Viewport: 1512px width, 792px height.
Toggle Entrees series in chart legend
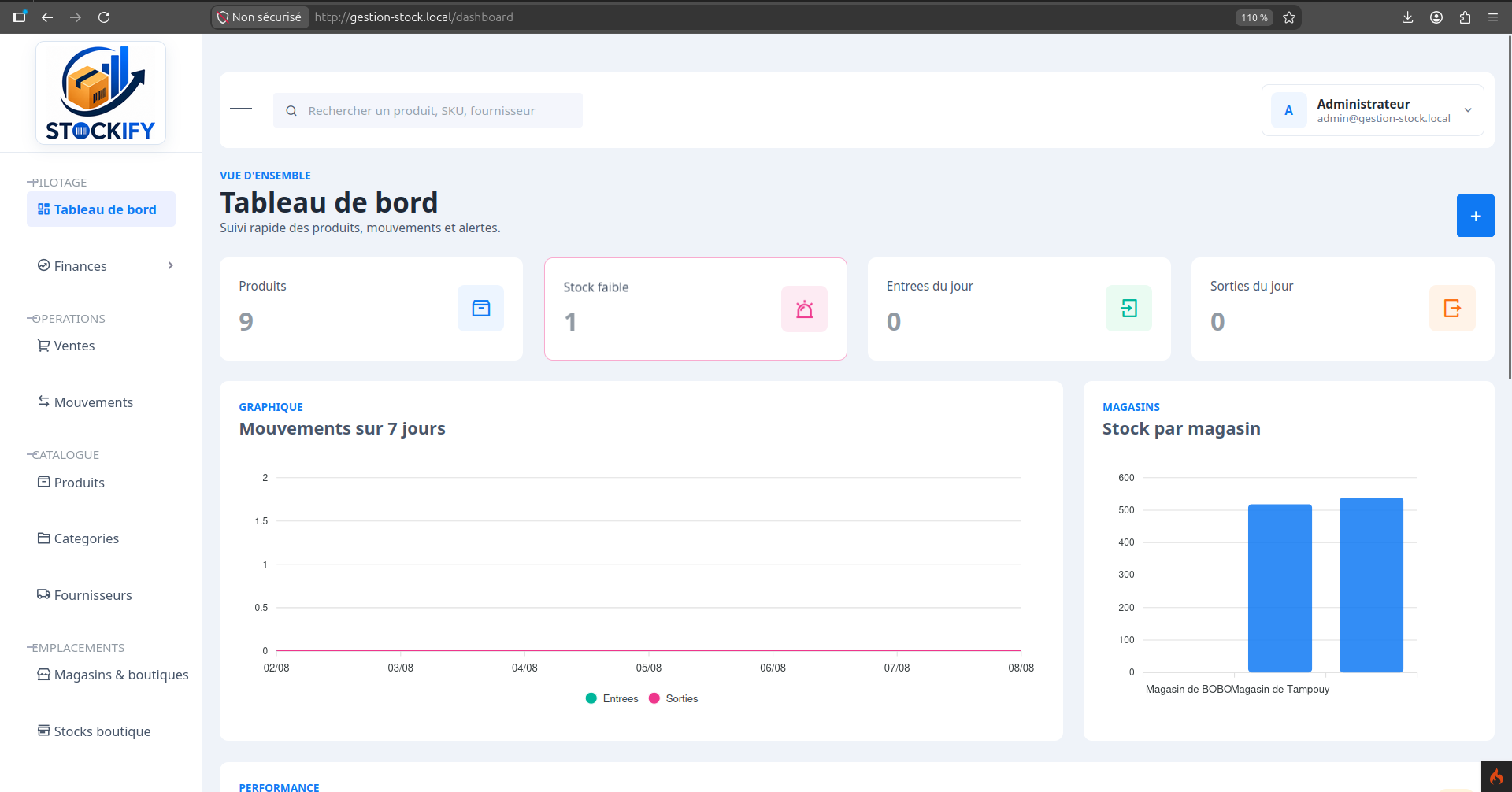(612, 698)
